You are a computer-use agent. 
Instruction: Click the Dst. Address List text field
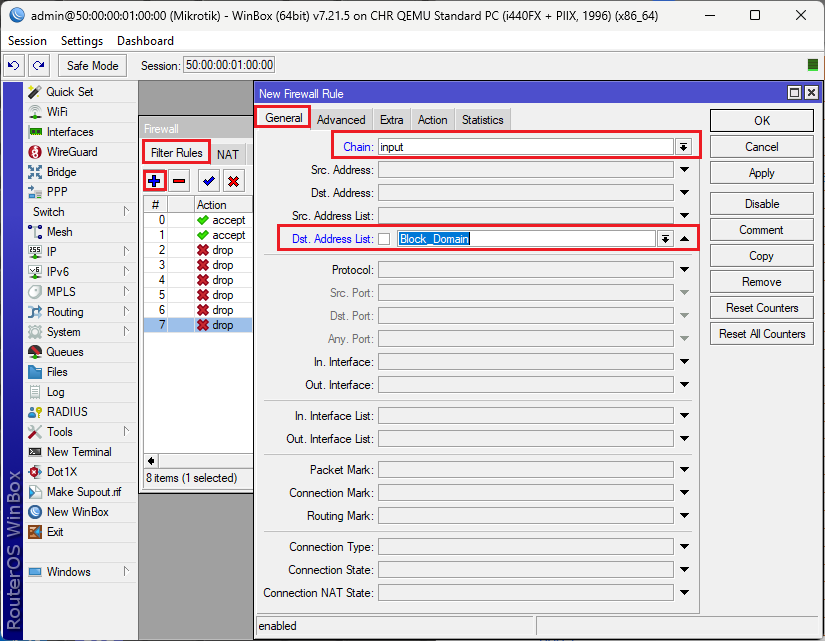526,239
